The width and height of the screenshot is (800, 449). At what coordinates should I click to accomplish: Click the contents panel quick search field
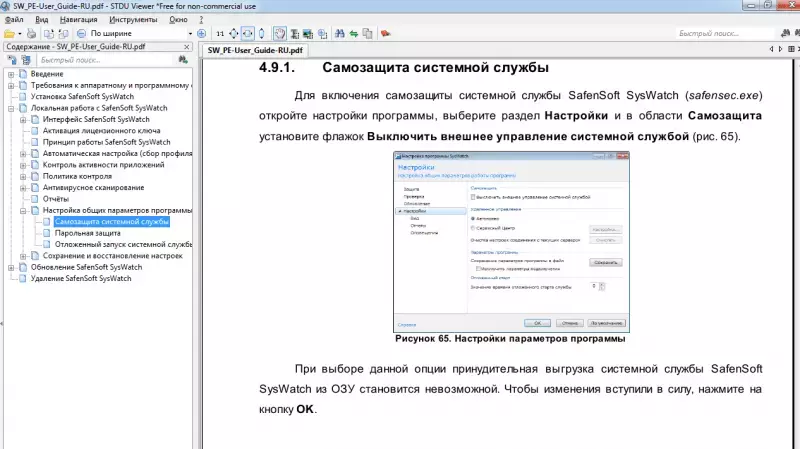coord(106,60)
